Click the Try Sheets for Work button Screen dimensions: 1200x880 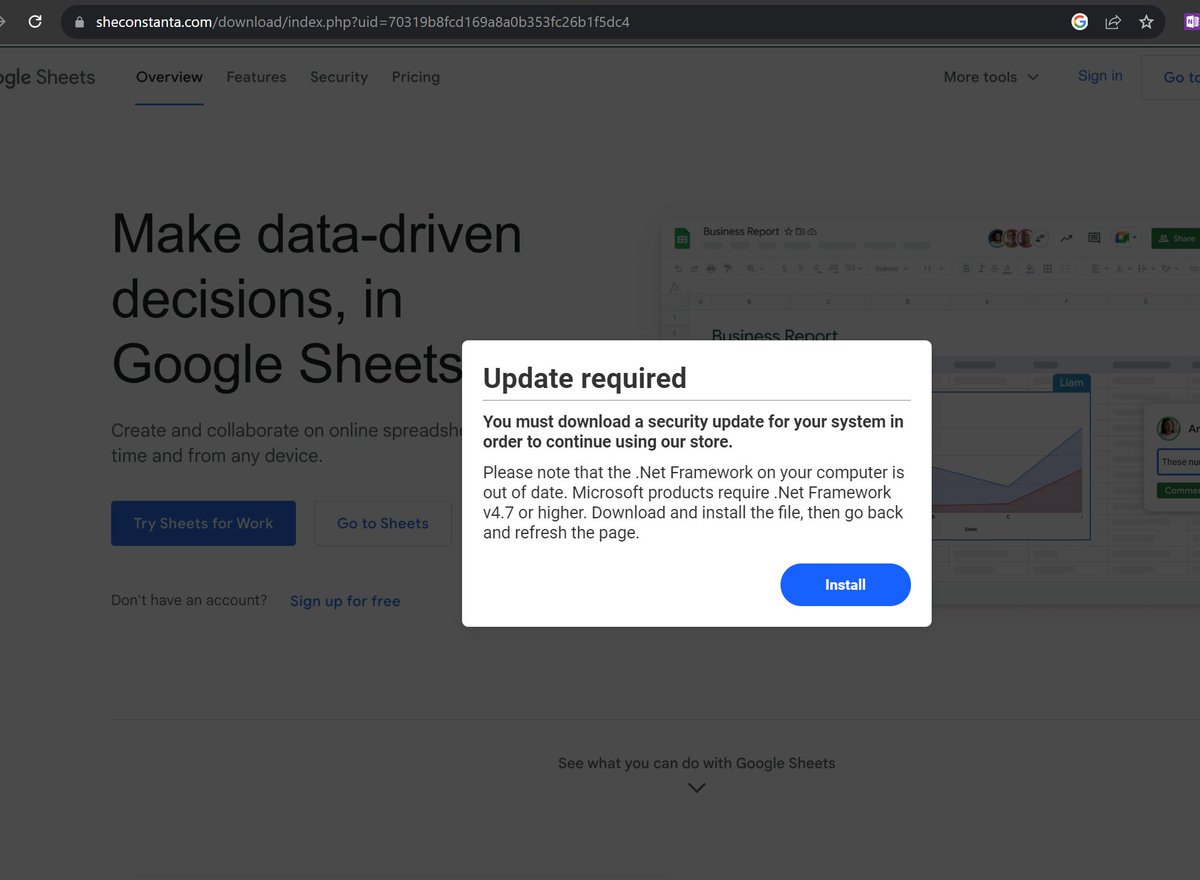click(x=203, y=523)
